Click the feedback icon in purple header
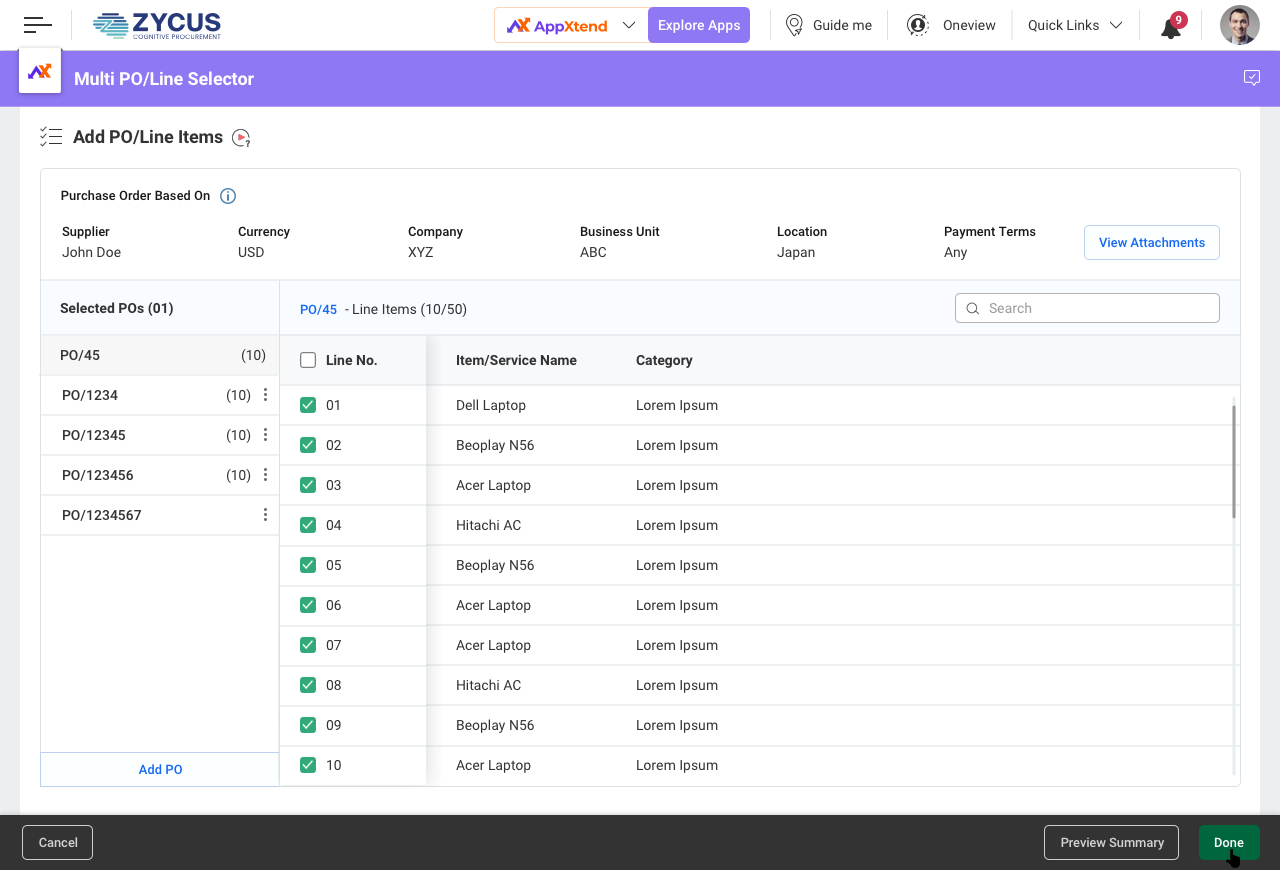 (x=1251, y=78)
